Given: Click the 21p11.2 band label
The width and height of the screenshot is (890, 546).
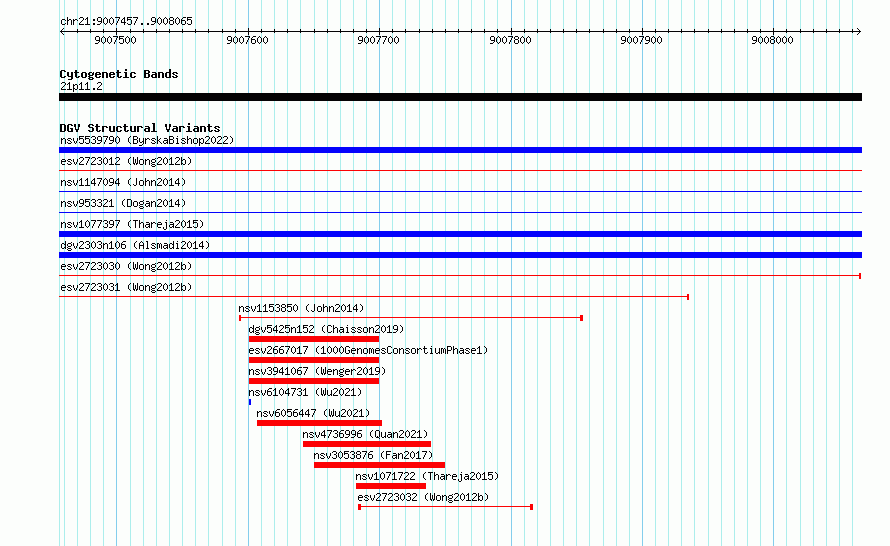Looking at the screenshot, I should [x=81, y=86].
